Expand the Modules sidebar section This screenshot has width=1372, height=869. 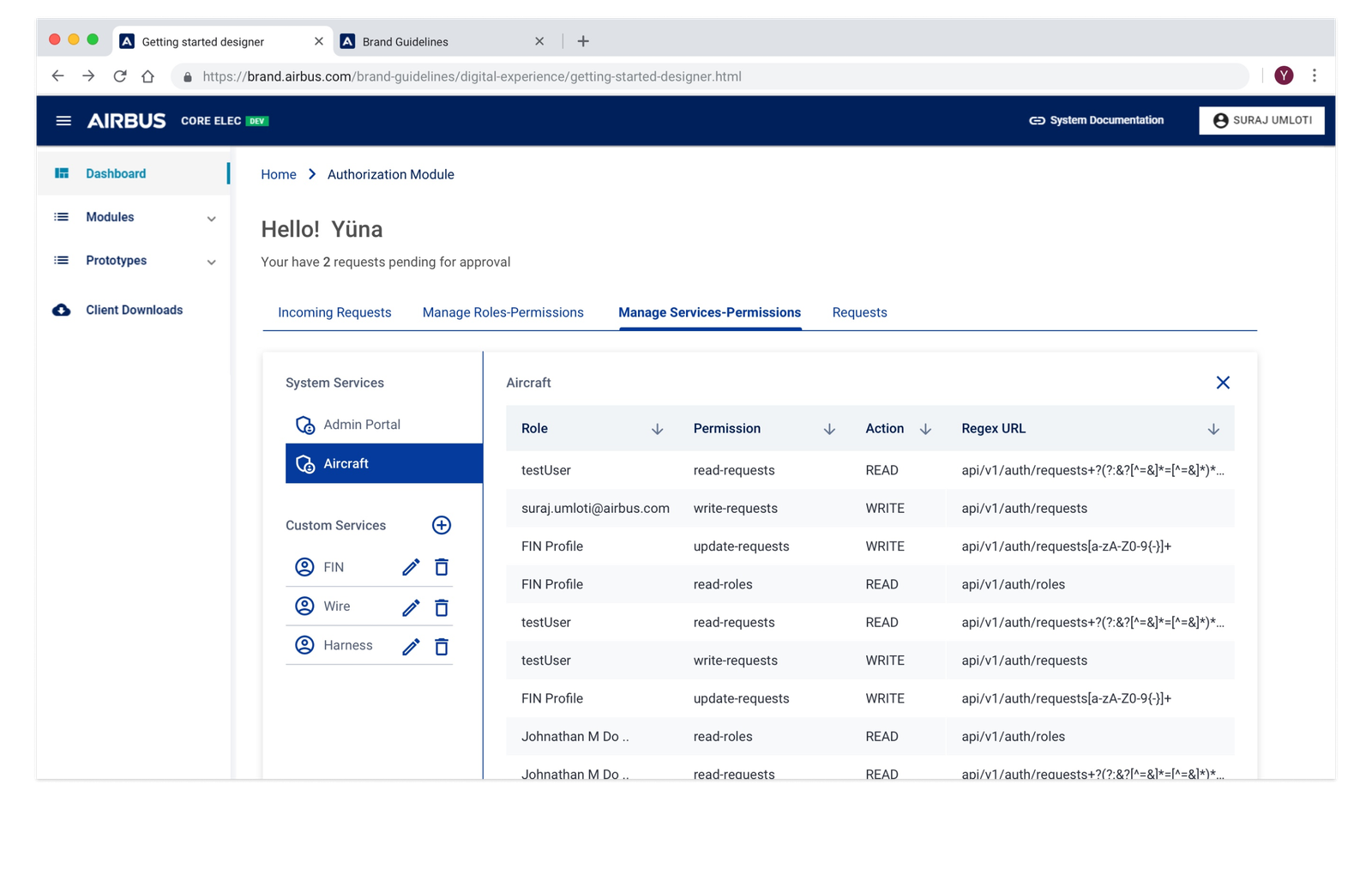[211, 218]
